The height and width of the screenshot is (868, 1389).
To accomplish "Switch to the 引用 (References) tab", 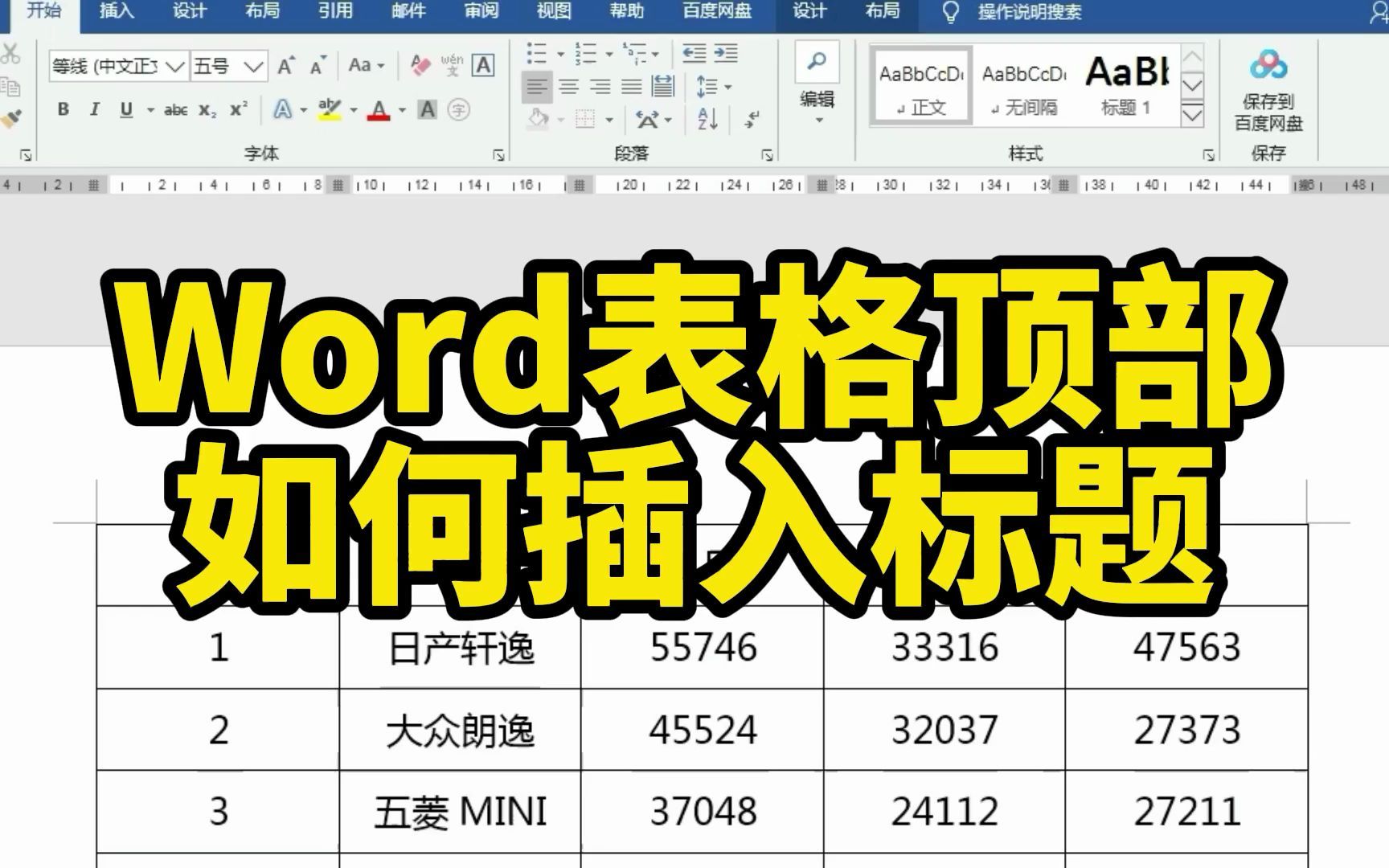I will click(335, 11).
